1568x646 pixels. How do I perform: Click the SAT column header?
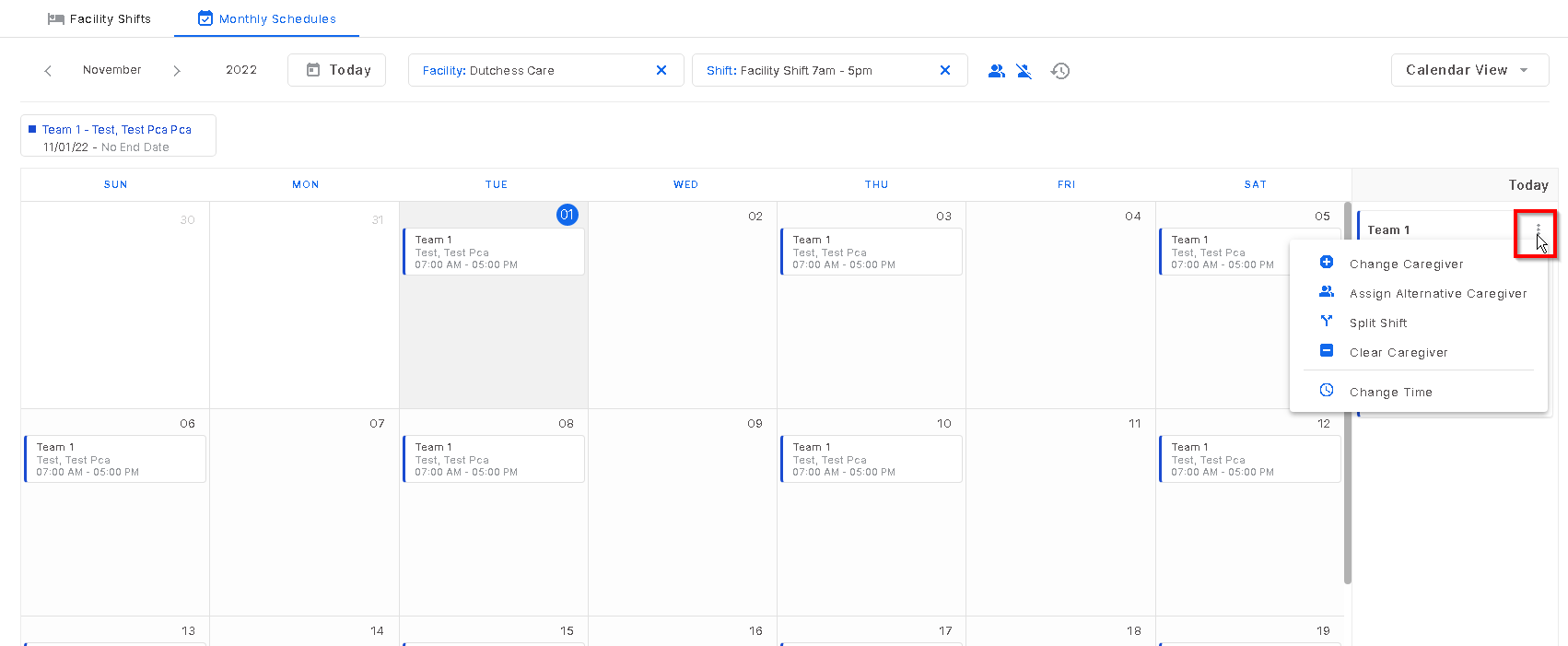pos(1256,184)
